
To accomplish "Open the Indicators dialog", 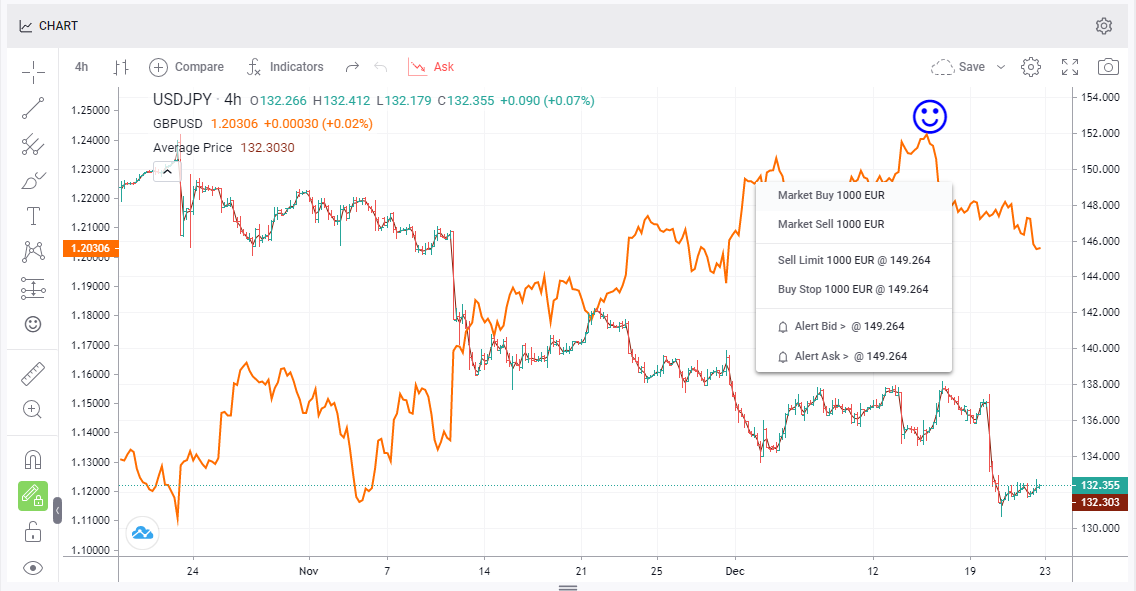I will pyautogui.click(x=286, y=67).
